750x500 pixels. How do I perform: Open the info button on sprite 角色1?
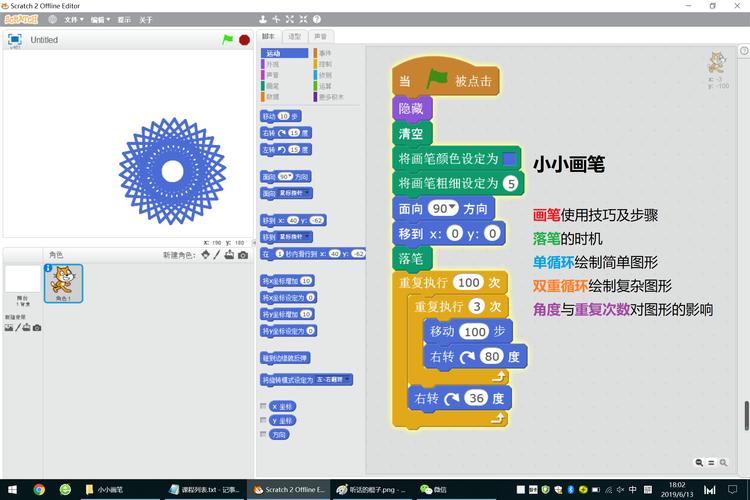pos(48,268)
